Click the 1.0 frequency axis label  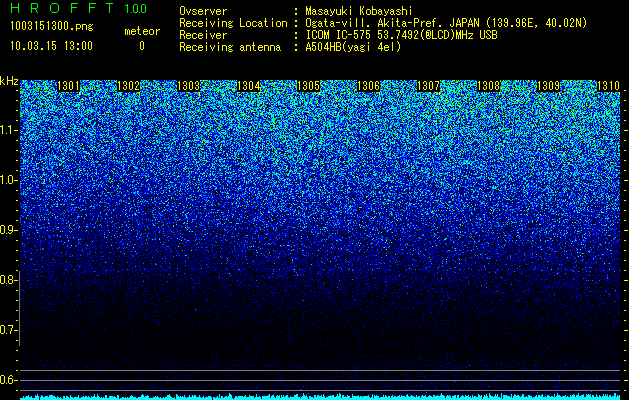[8, 180]
